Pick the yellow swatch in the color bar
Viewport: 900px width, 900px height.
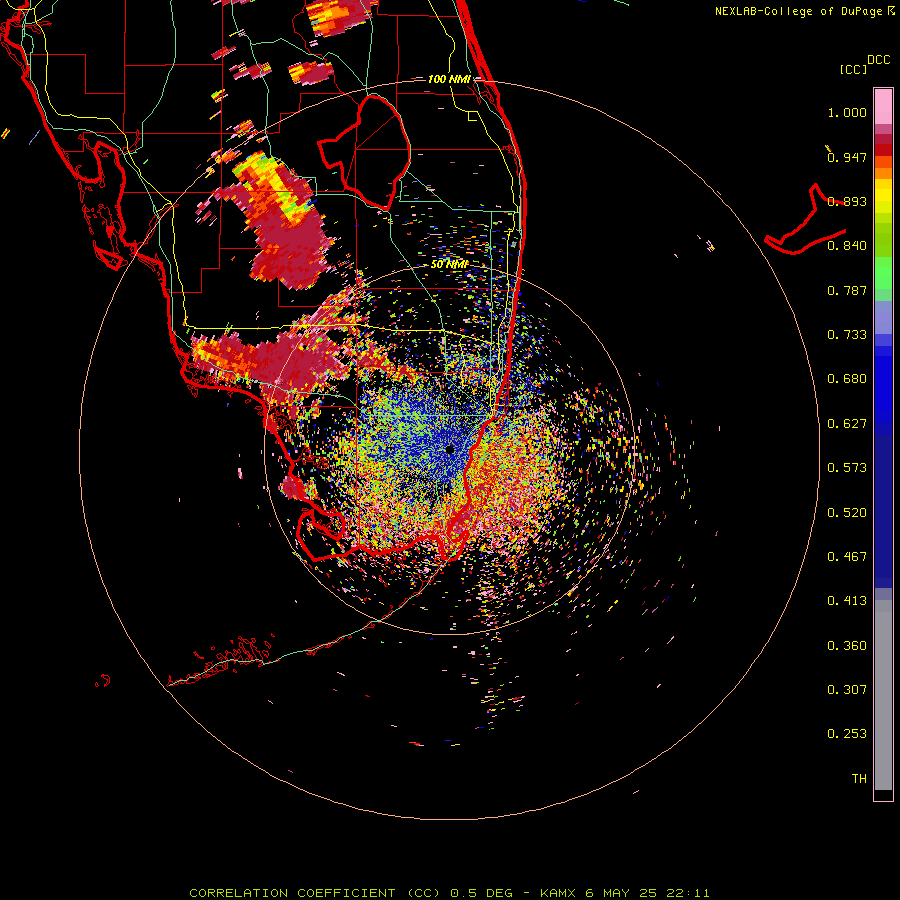tap(883, 196)
